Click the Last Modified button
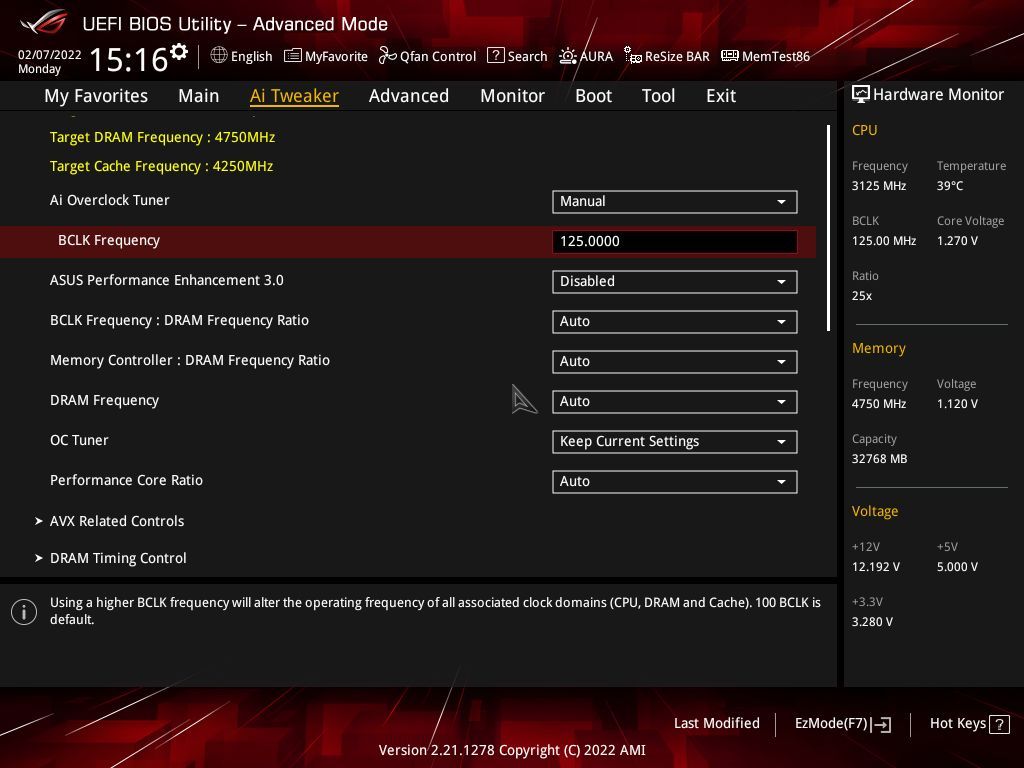Image resolution: width=1024 pixels, height=768 pixels. [x=716, y=724]
